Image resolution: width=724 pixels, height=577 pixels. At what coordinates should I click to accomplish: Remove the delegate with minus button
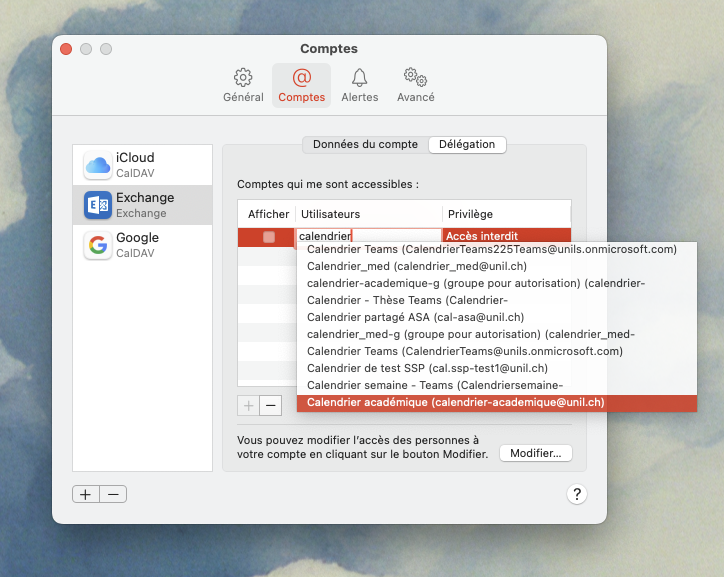click(x=270, y=405)
